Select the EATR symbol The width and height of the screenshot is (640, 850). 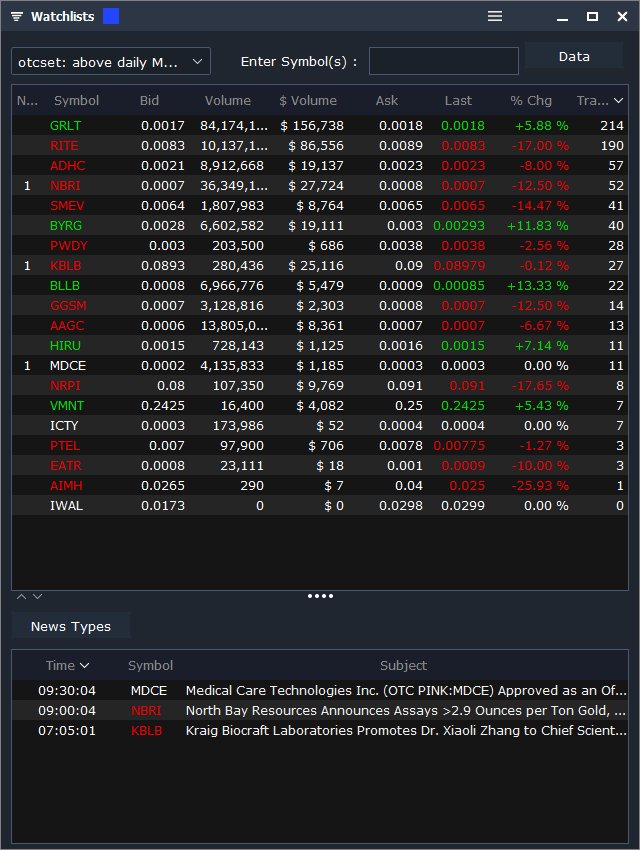click(x=66, y=467)
